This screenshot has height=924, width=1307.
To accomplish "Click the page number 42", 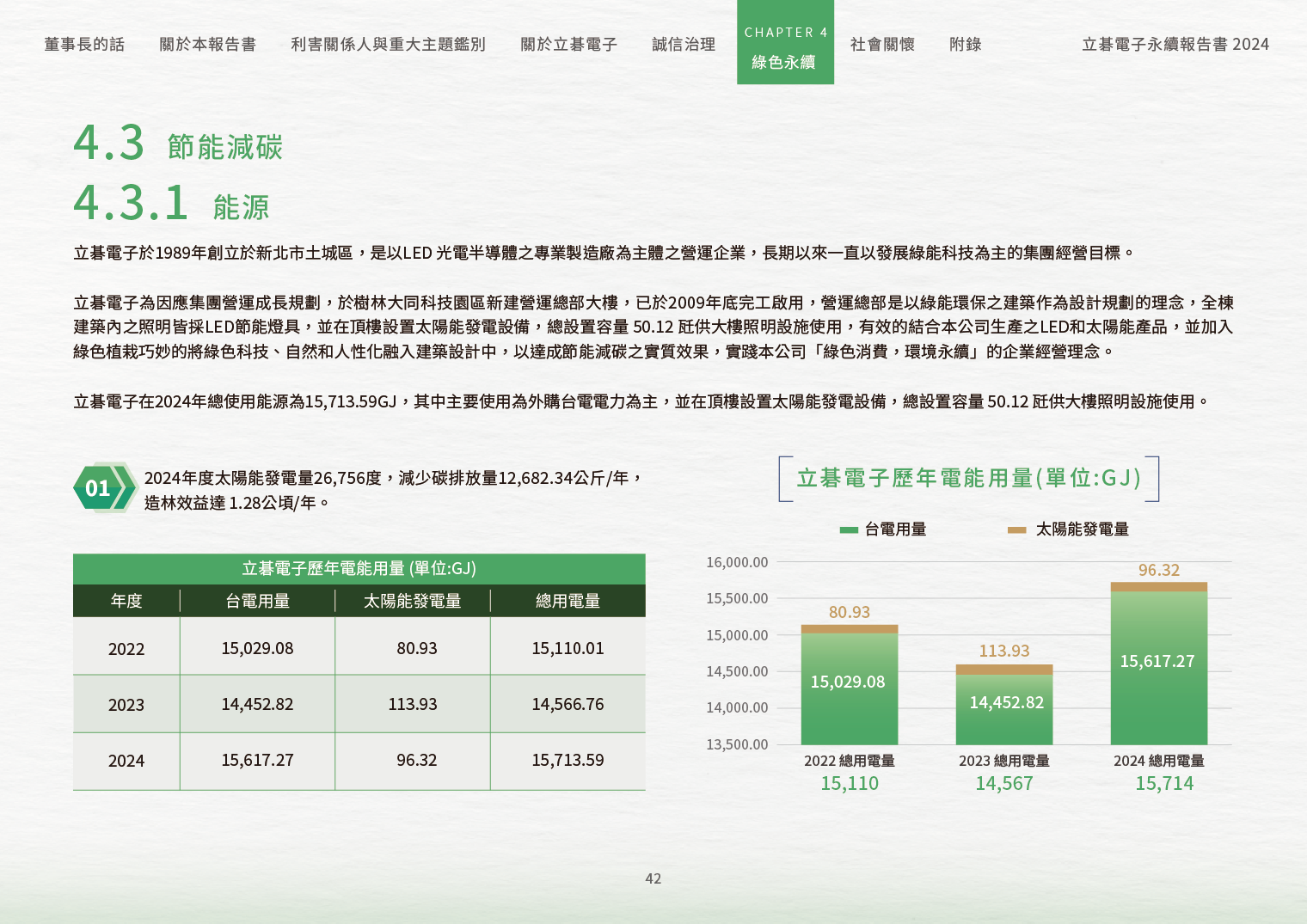I will click(x=653, y=878).
